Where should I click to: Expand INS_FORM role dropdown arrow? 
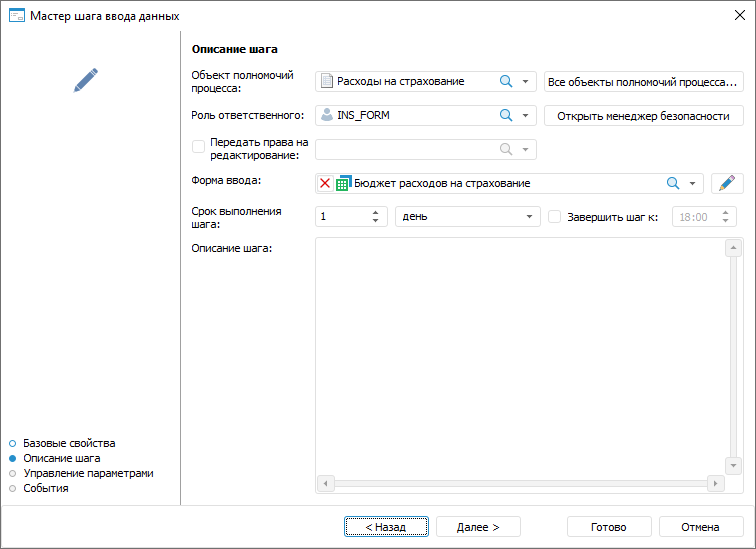(x=525, y=115)
